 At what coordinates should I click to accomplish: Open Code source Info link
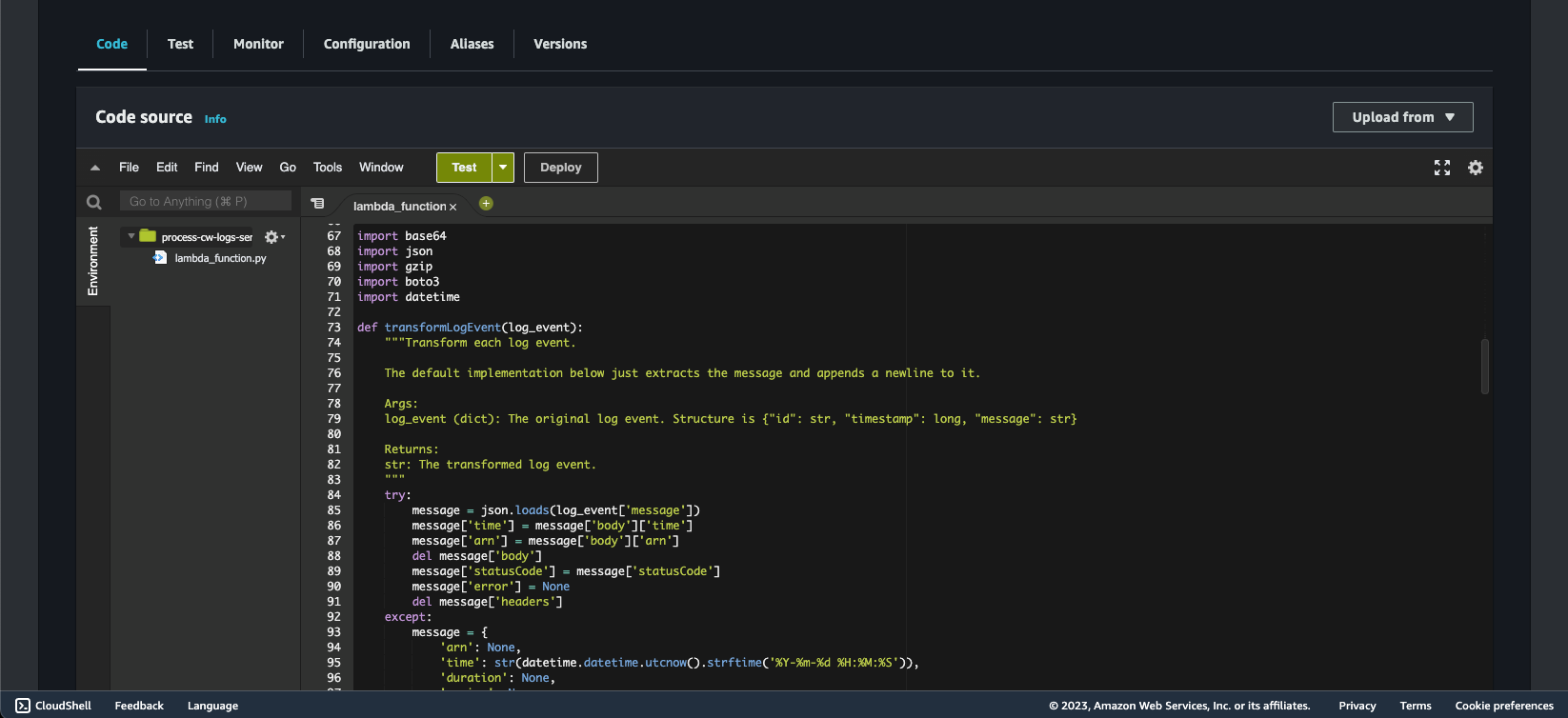point(215,119)
